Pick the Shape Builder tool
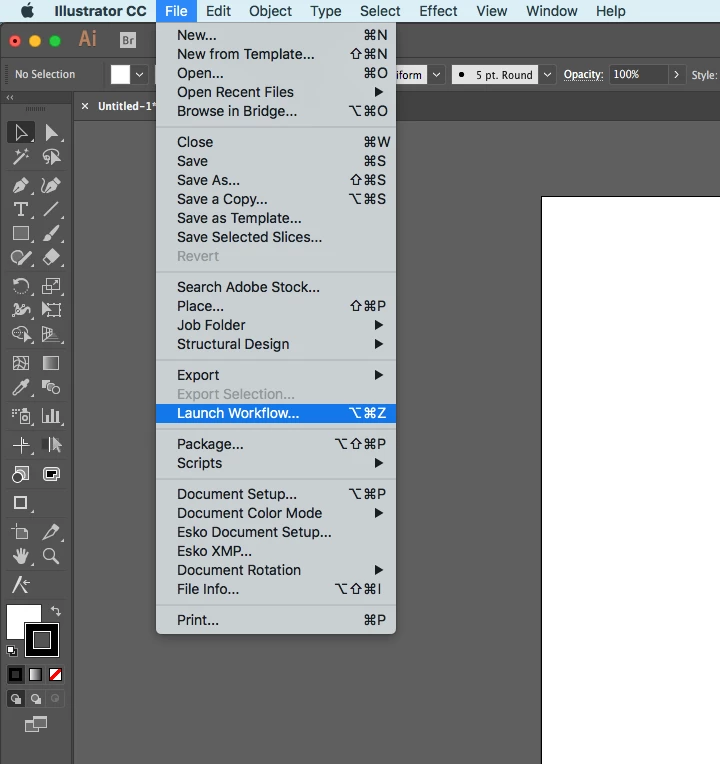This screenshot has height=764, width=720. click(x=21, y=334)
